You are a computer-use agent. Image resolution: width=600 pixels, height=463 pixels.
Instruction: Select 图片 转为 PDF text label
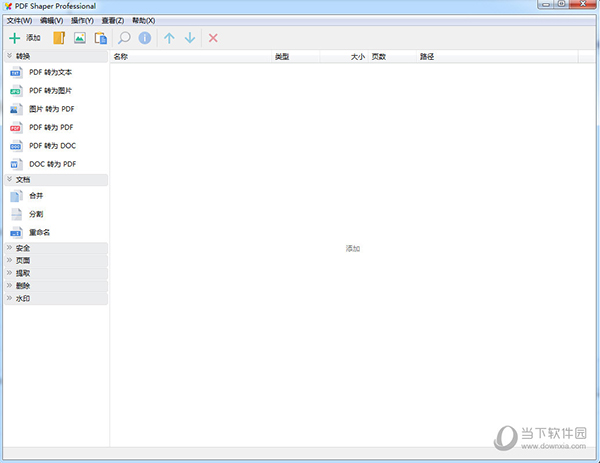(52, 109)
